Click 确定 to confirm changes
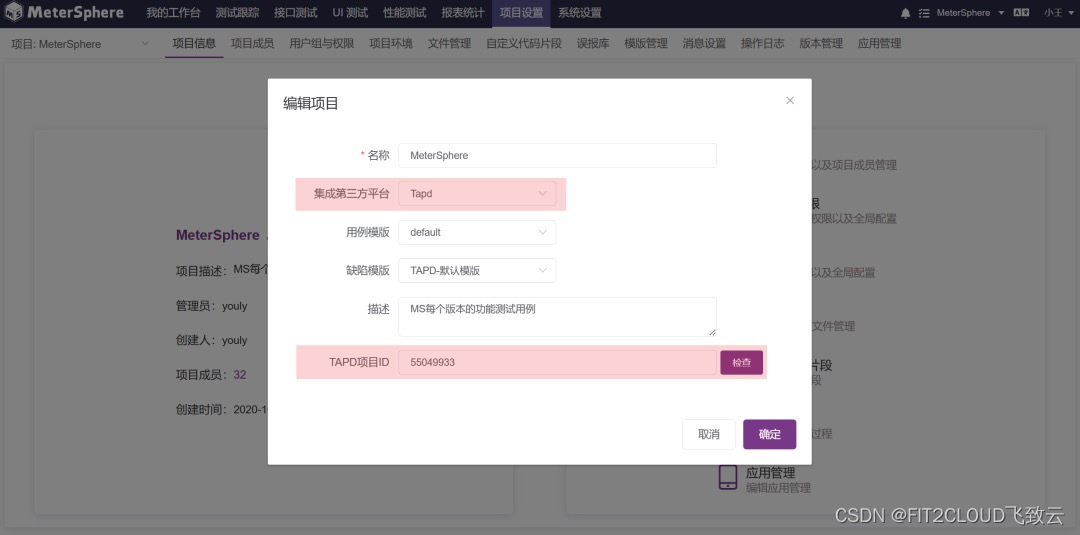The width and height of the screenshot is (1080, 535). point(769,434)
